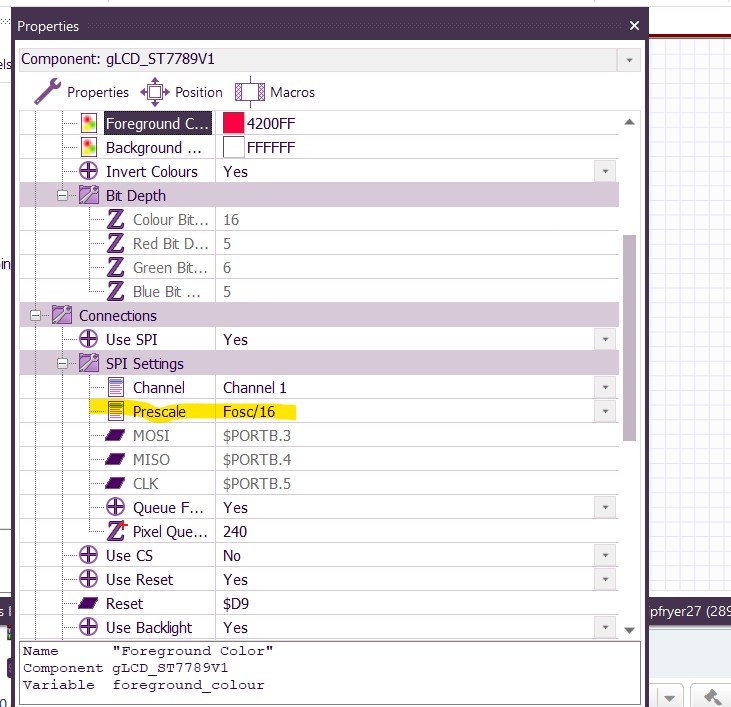731x707 pixels.
Task: Collapse the Bit Depth section
Action: tap(63, 196)
